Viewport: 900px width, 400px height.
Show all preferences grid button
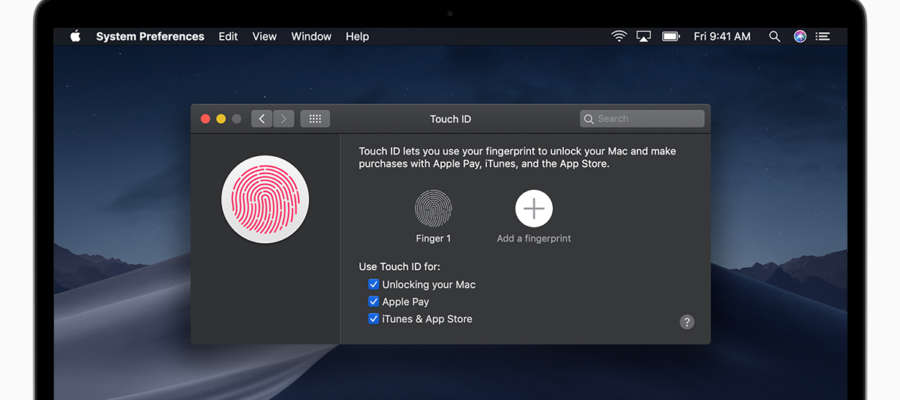point(315,119)
